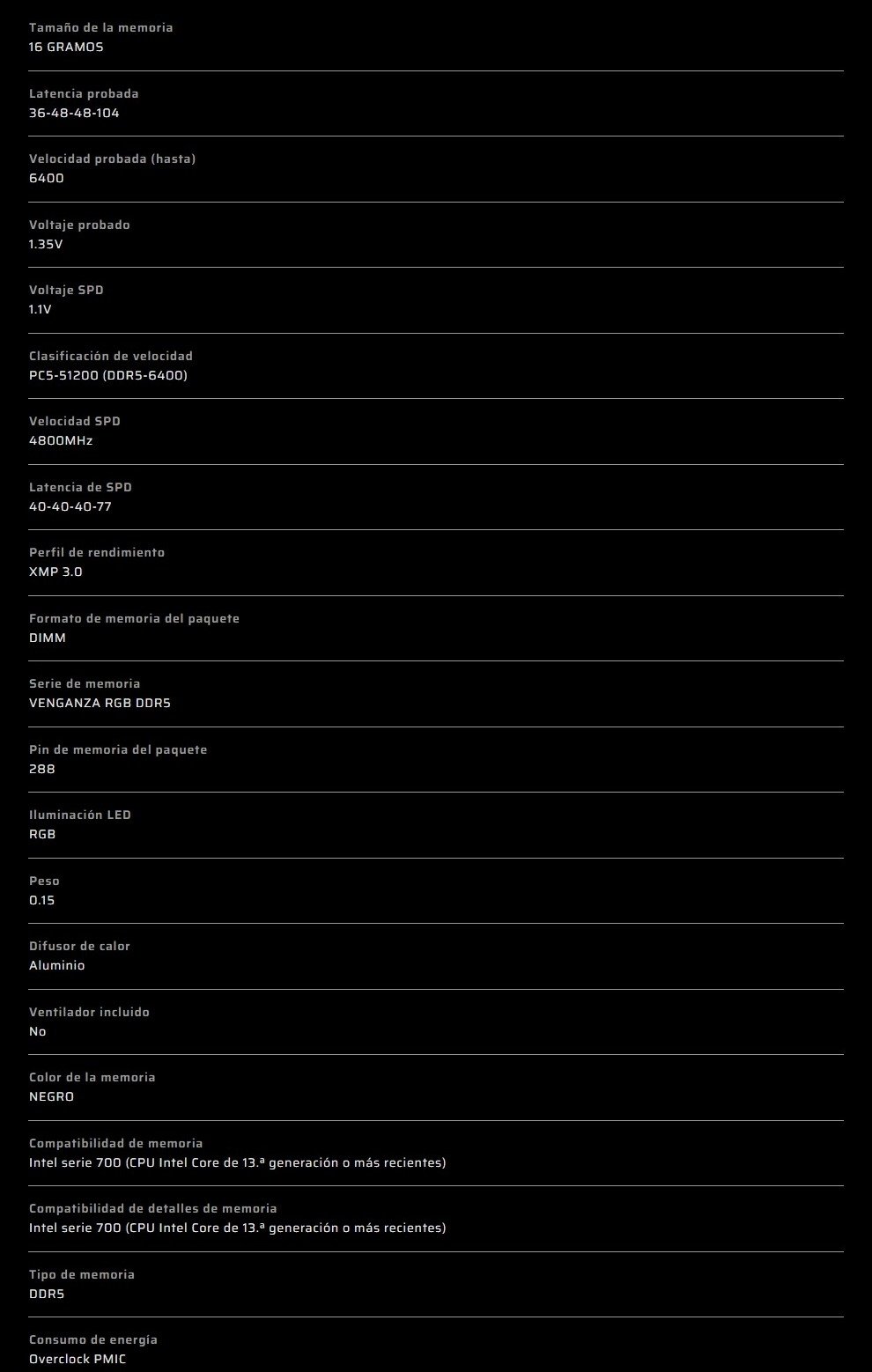Click the "Tipo de memoria" label
This screenshot has height=1372, width=872.
click(x=82, y=1274)
